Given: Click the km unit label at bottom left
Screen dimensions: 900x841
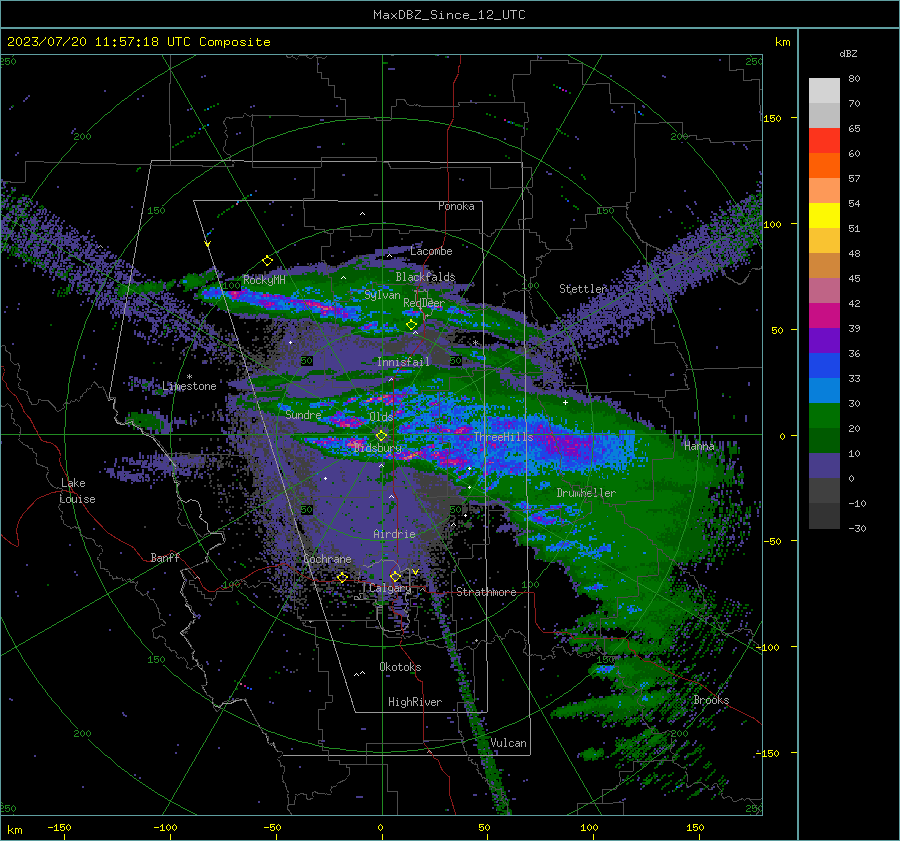Looking at the screenshot, I should click(15, 830).
